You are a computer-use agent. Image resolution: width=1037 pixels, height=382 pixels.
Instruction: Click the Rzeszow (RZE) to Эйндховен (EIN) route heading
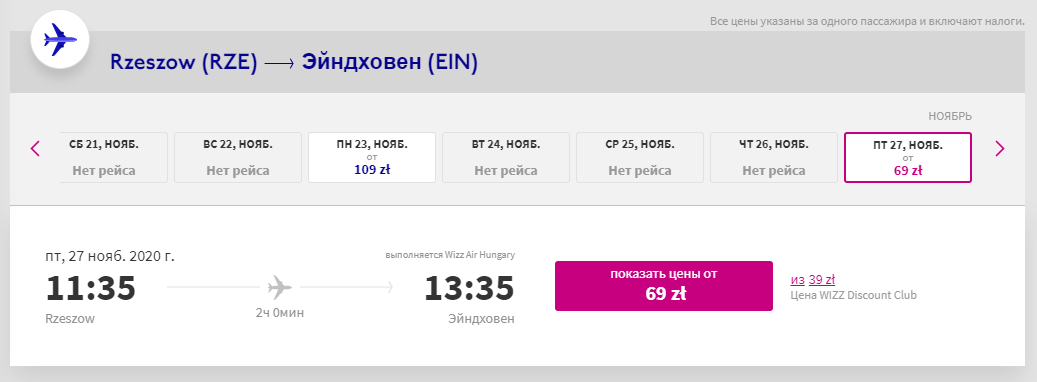click(294, 62)
